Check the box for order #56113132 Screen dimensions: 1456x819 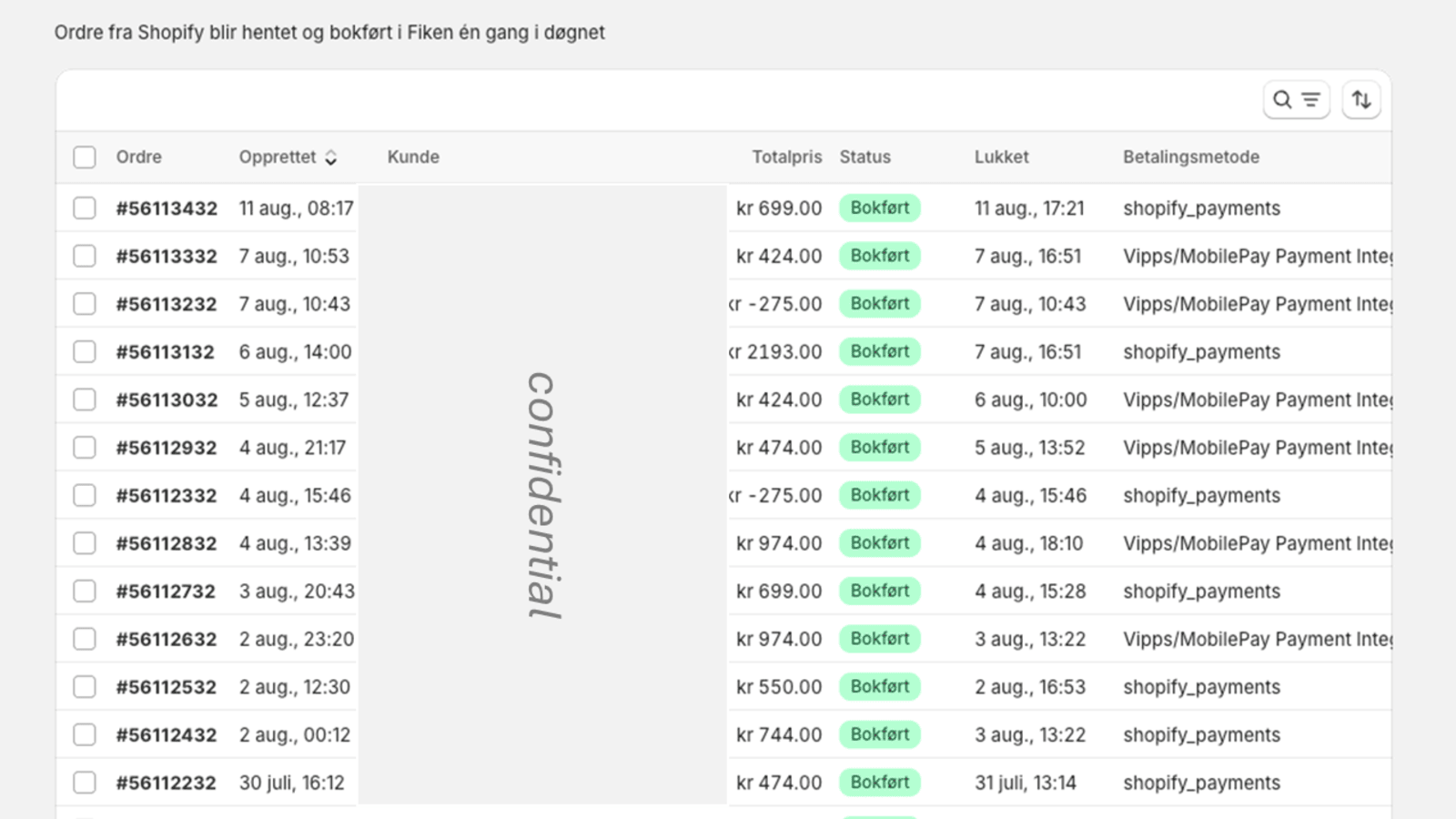click(x=85, y=352)
